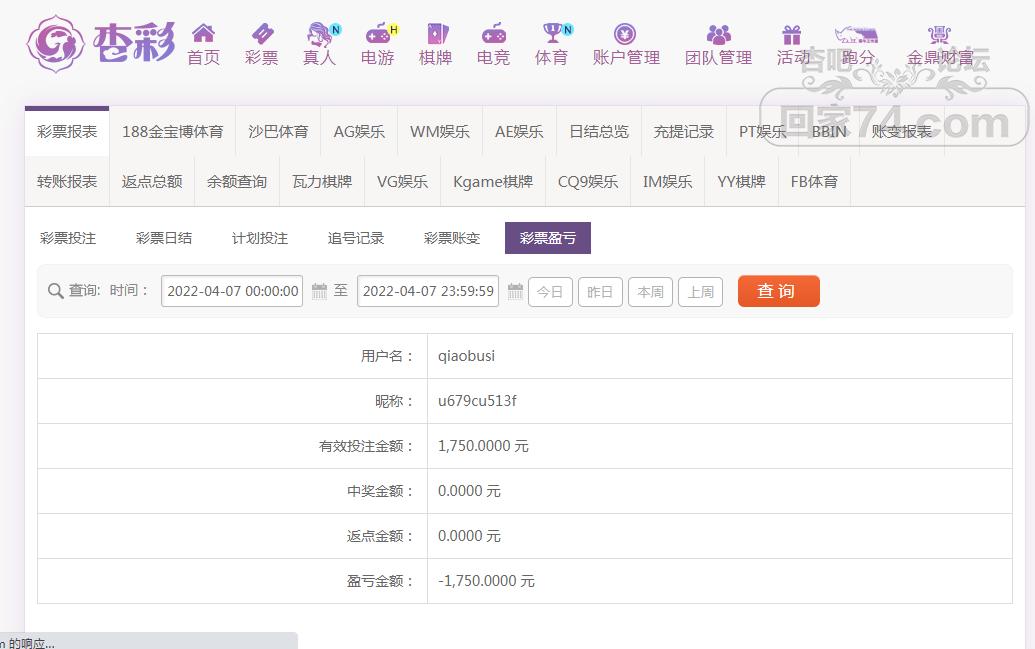Filter results by 上周 last week

click(x=700, y=292)
